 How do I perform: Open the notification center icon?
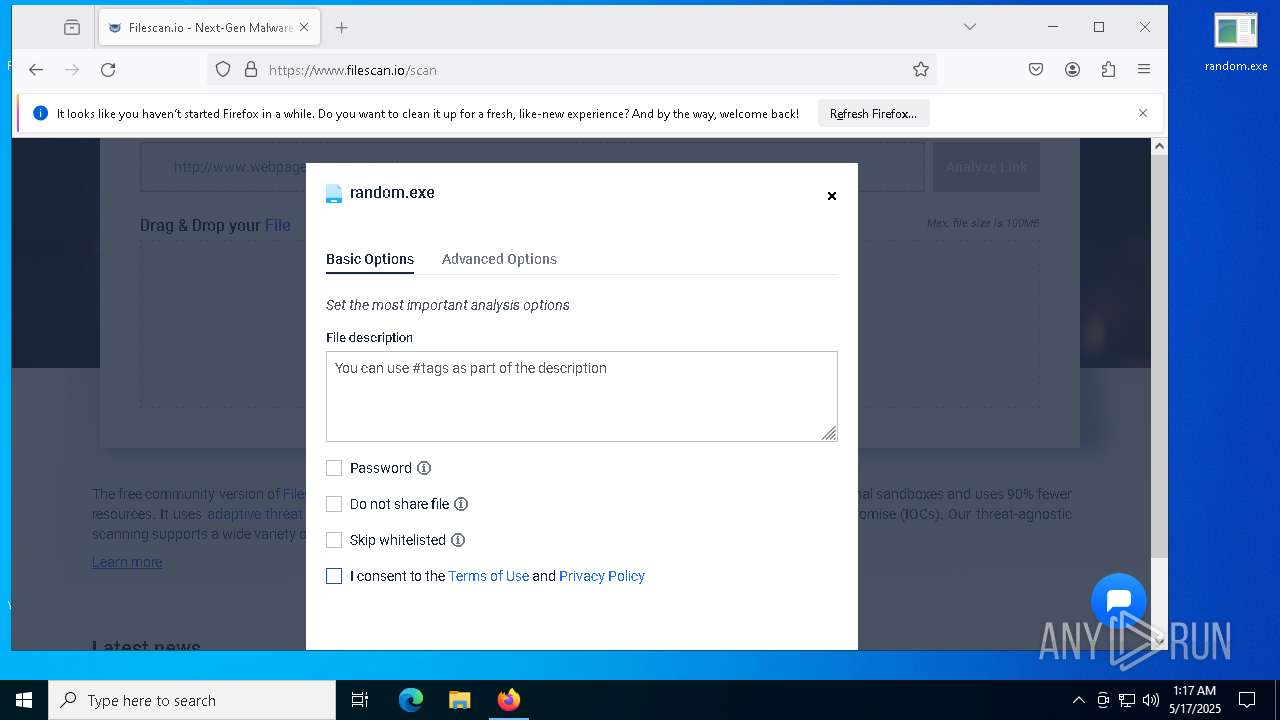pyautogui.click(x=1247, y=700)
